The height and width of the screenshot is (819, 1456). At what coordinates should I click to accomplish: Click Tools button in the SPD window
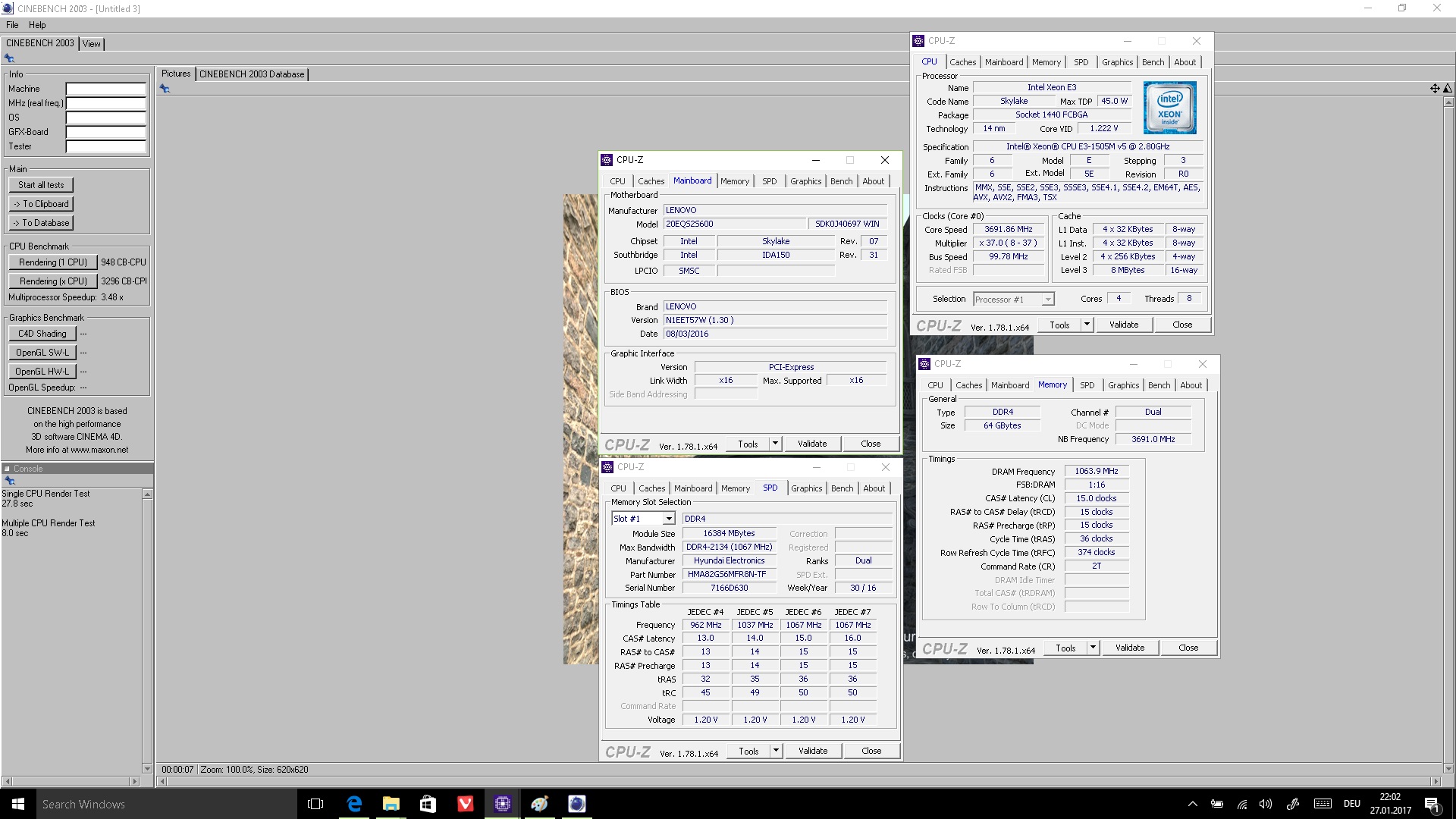(x=748, y=751)
